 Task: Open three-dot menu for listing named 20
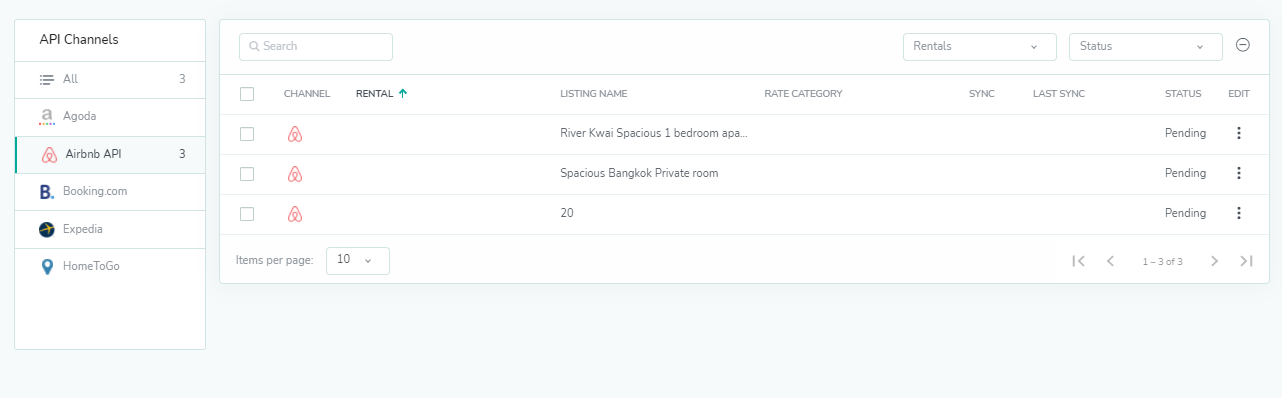[x=1239, y=213]
